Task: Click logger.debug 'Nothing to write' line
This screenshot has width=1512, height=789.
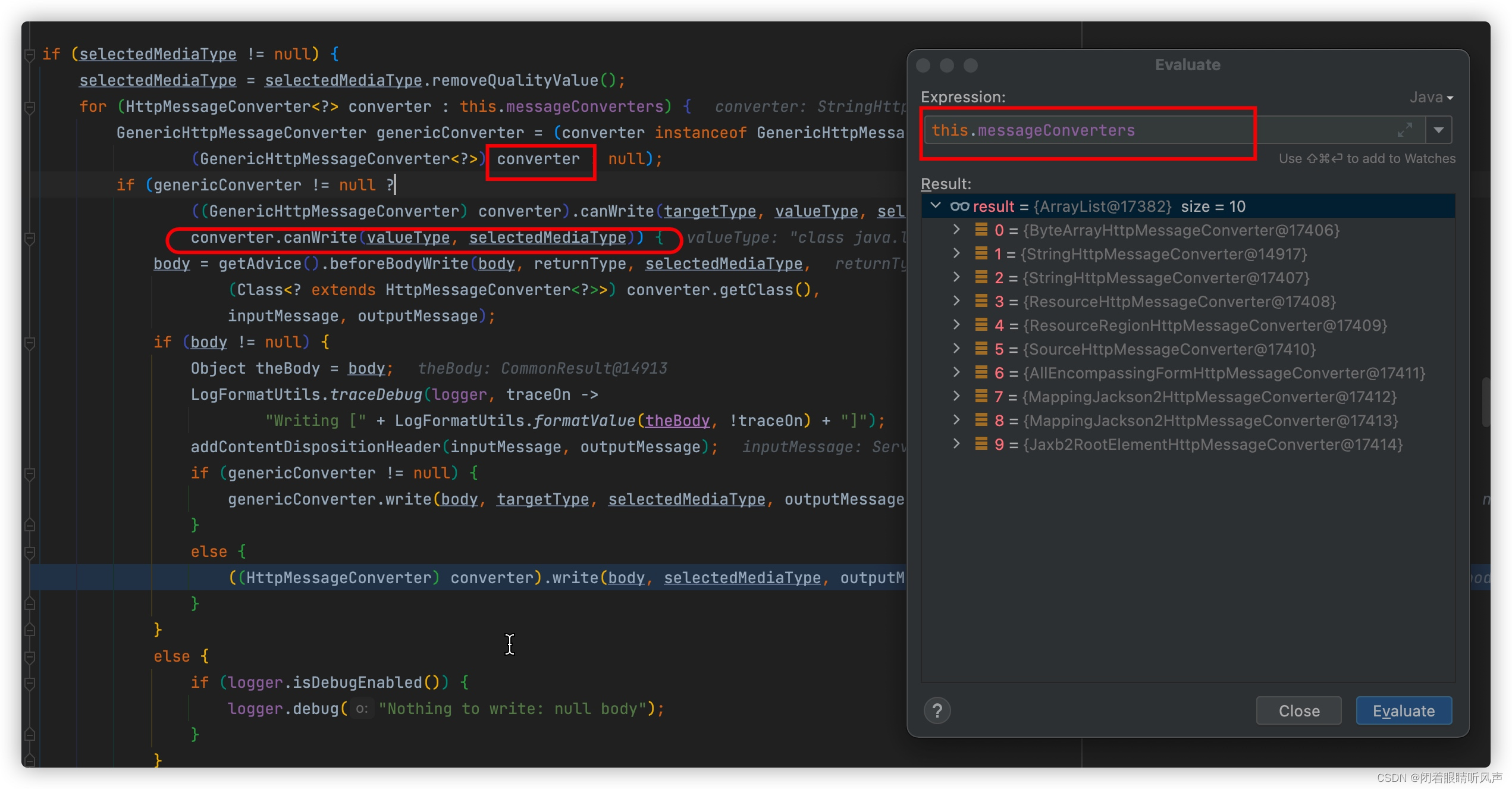Action: pyautogui.click(x=446, y=709)
